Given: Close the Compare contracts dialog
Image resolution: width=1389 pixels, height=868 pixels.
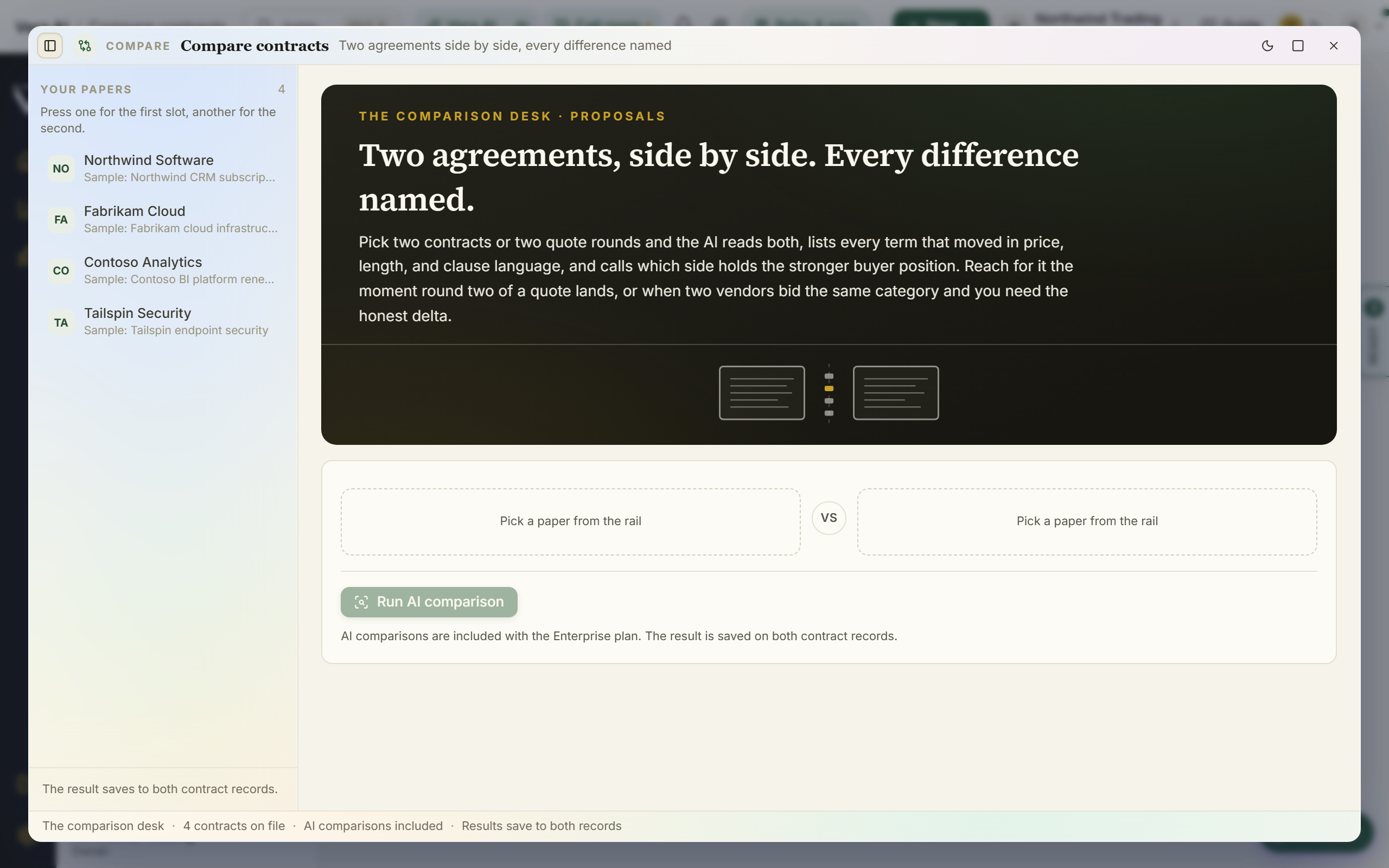Looking at the screenshot, I should (x=1333, y=46).
